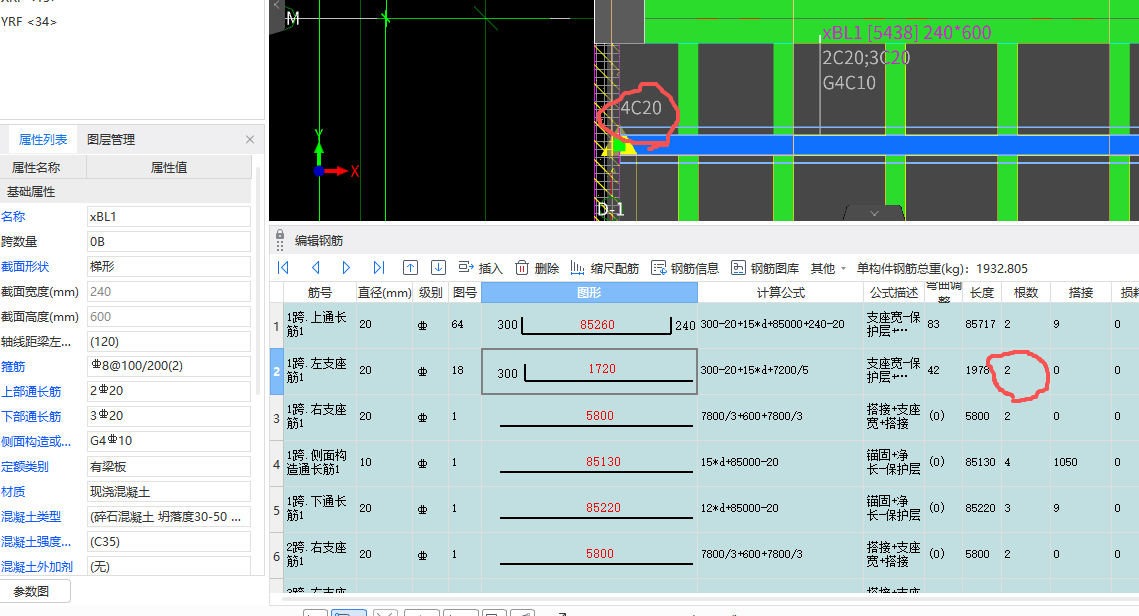Select 材质 value 现浇混凝土
1139x616 pixels.
(169, 492)
